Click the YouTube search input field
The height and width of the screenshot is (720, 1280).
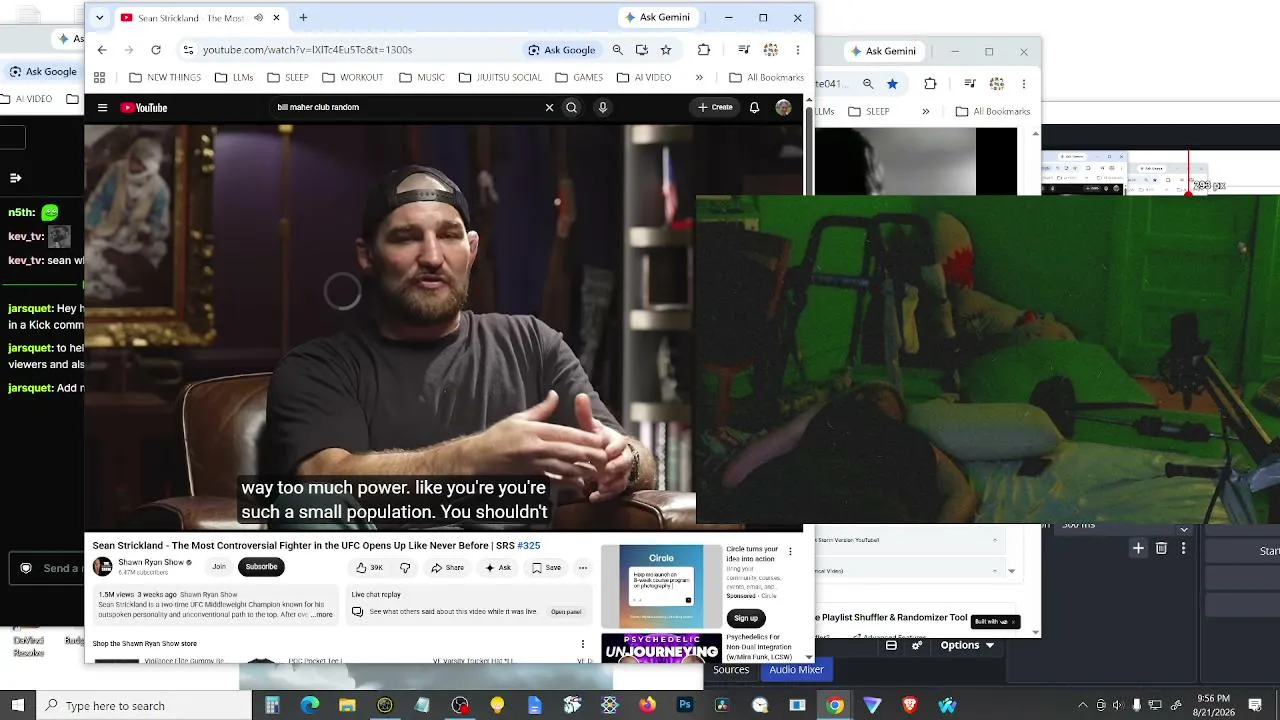[x=408, y=107]
